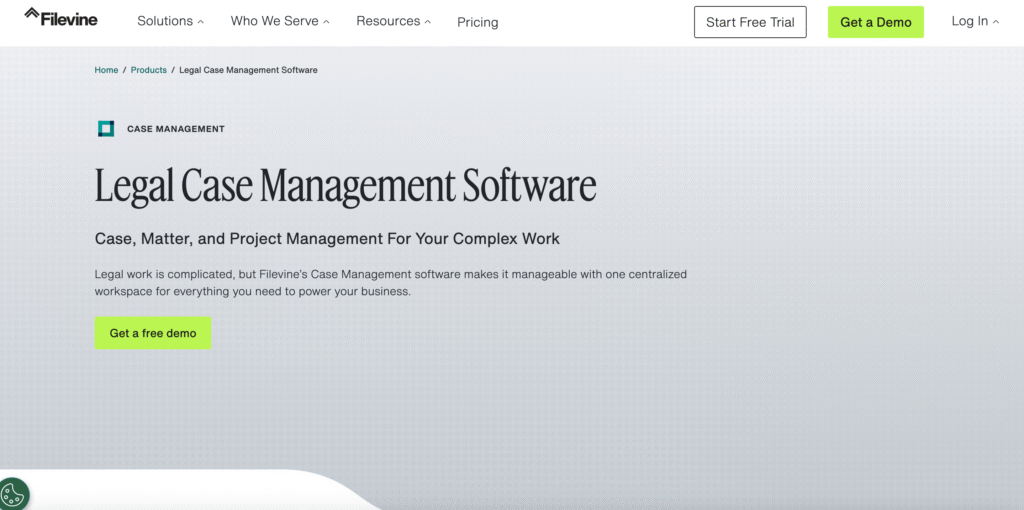
Task: Follow the Home breadcrumb link
Action: [x=106, y=70]
